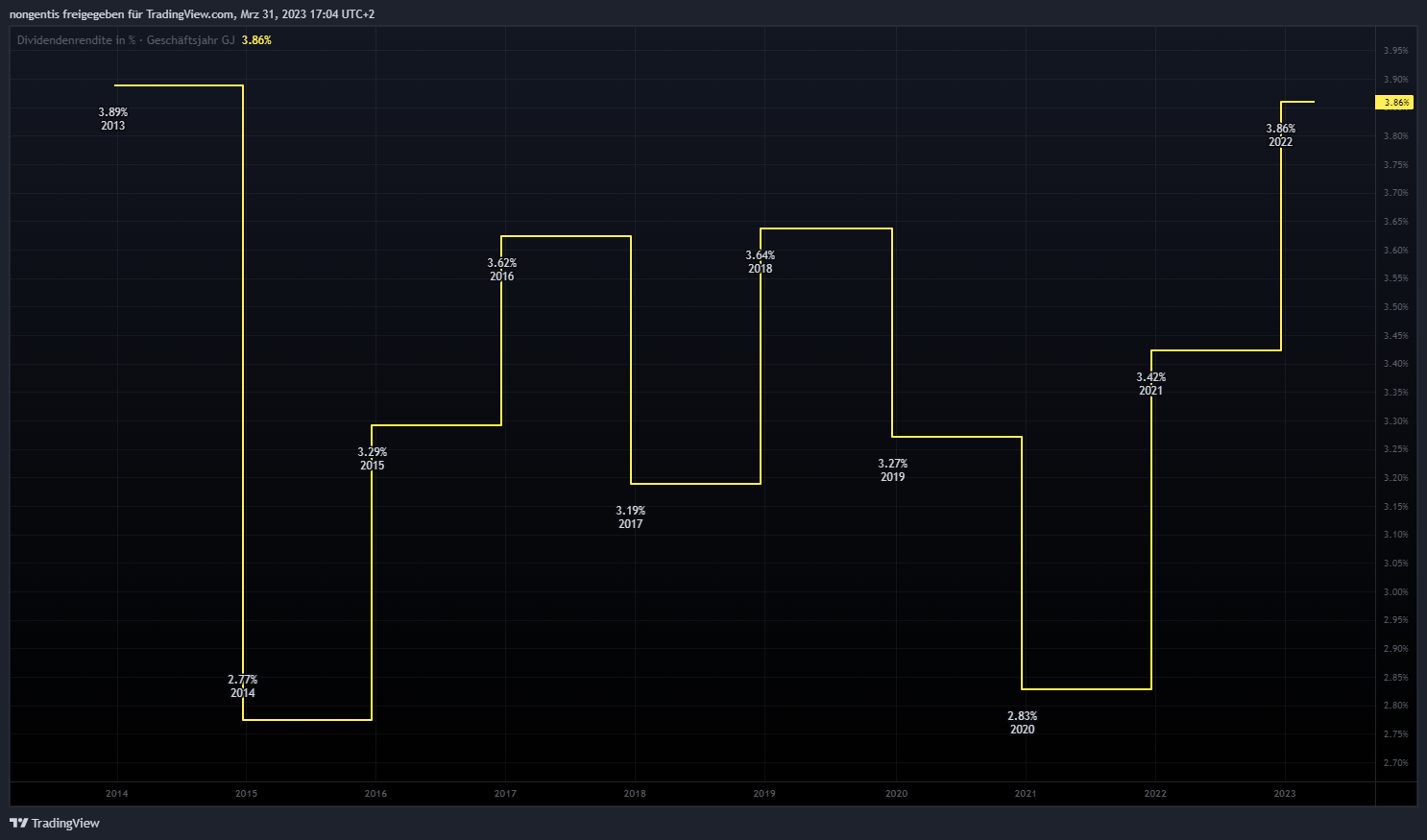The height and width of the screenshot is (840, 1427).
Task: Click the 3.29% 2015 data label
Action: click(373, 459)
